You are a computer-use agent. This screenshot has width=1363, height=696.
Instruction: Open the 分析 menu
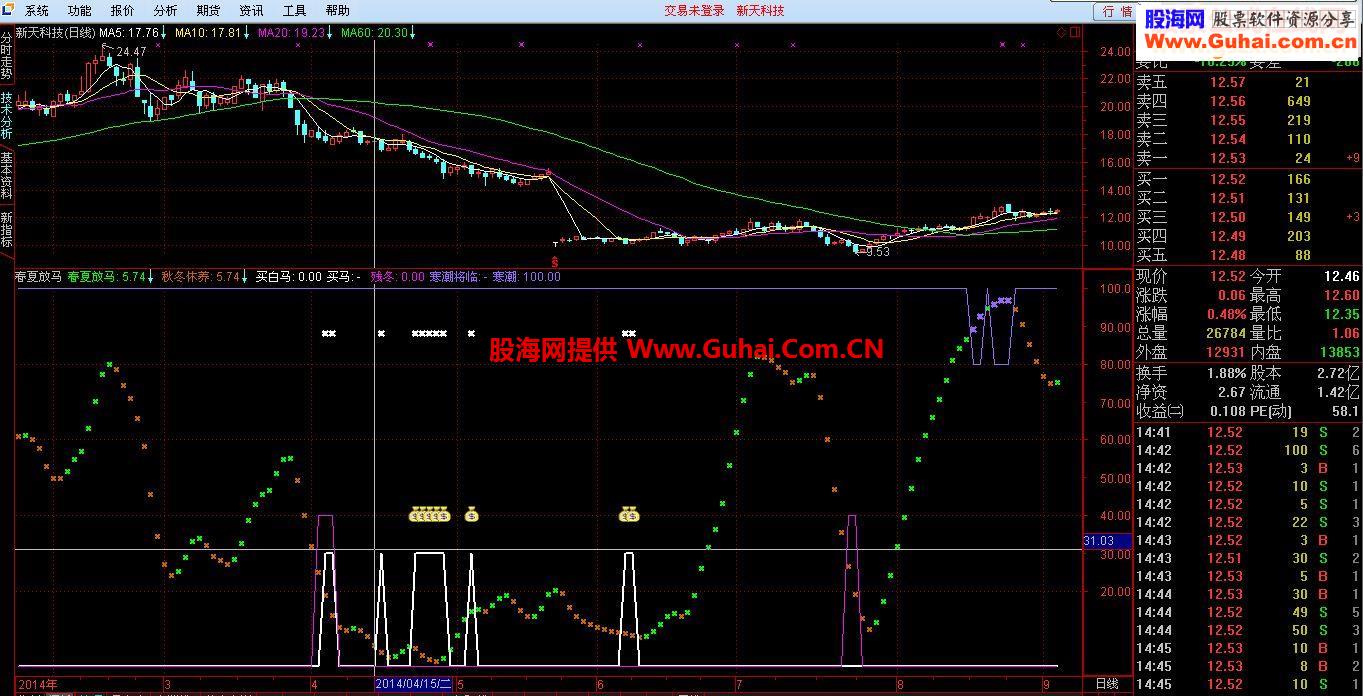165,11
